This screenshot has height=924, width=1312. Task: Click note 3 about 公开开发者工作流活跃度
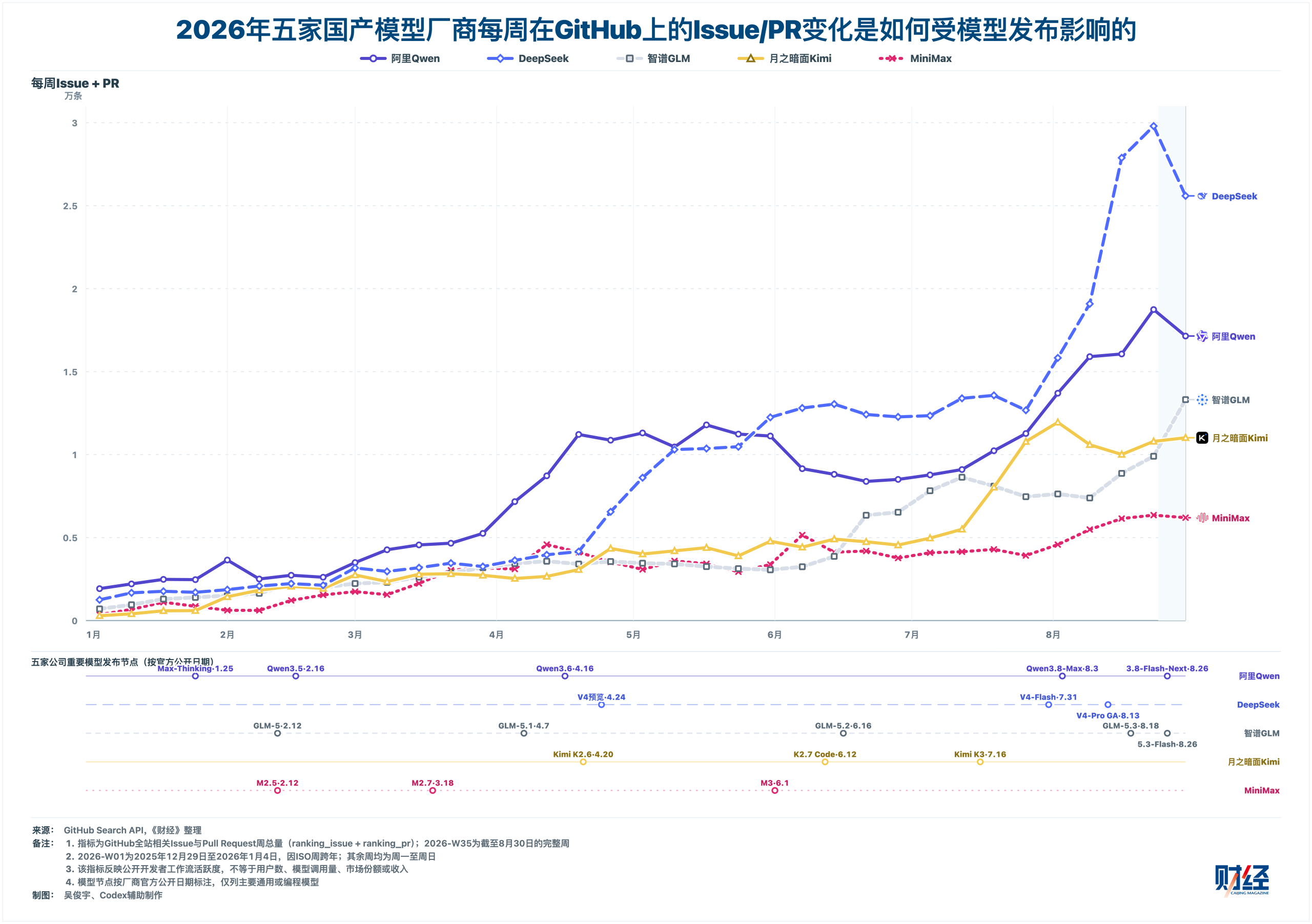[x=237, y=869]
